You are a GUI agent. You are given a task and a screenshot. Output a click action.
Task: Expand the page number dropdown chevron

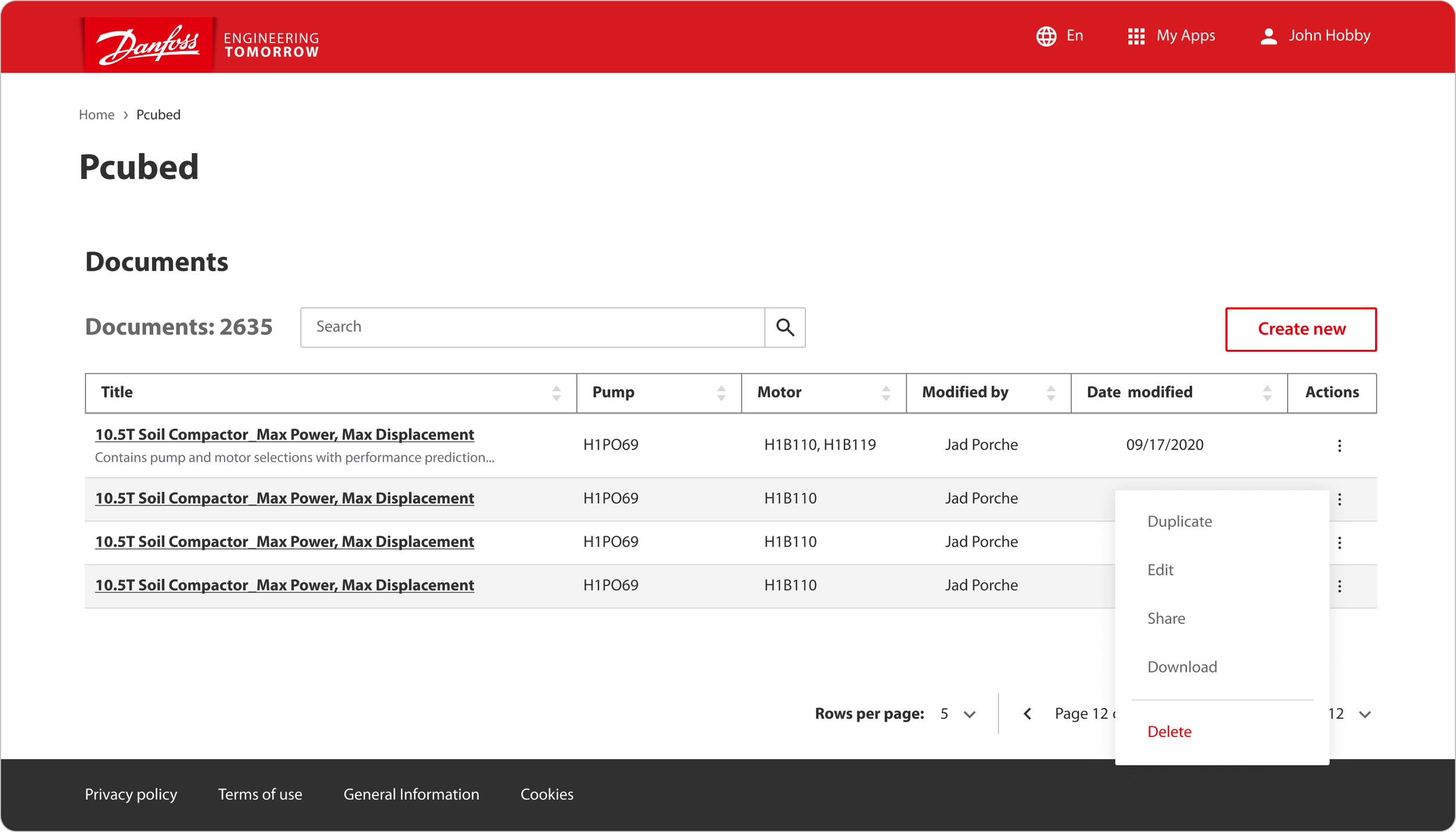click(1365, 714)
